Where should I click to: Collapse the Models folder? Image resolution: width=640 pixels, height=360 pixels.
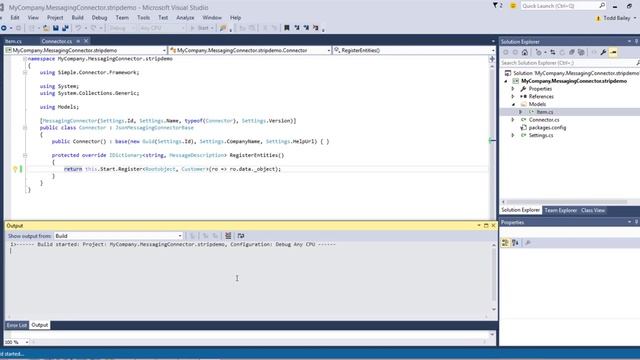pyautogui.click(x=513, y=104)
